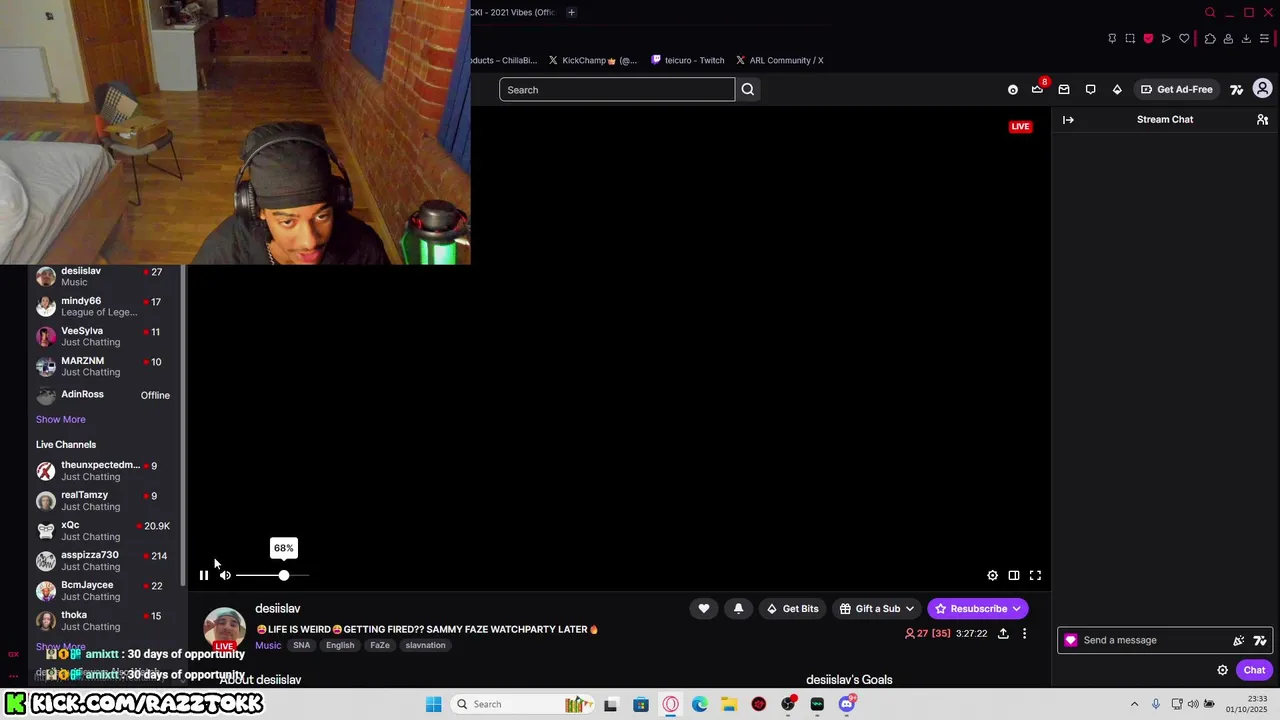This screenshot has height=720, width=1280.
Task: Open realTamzy channel in sidebar
Action: [x=103, y=500]
